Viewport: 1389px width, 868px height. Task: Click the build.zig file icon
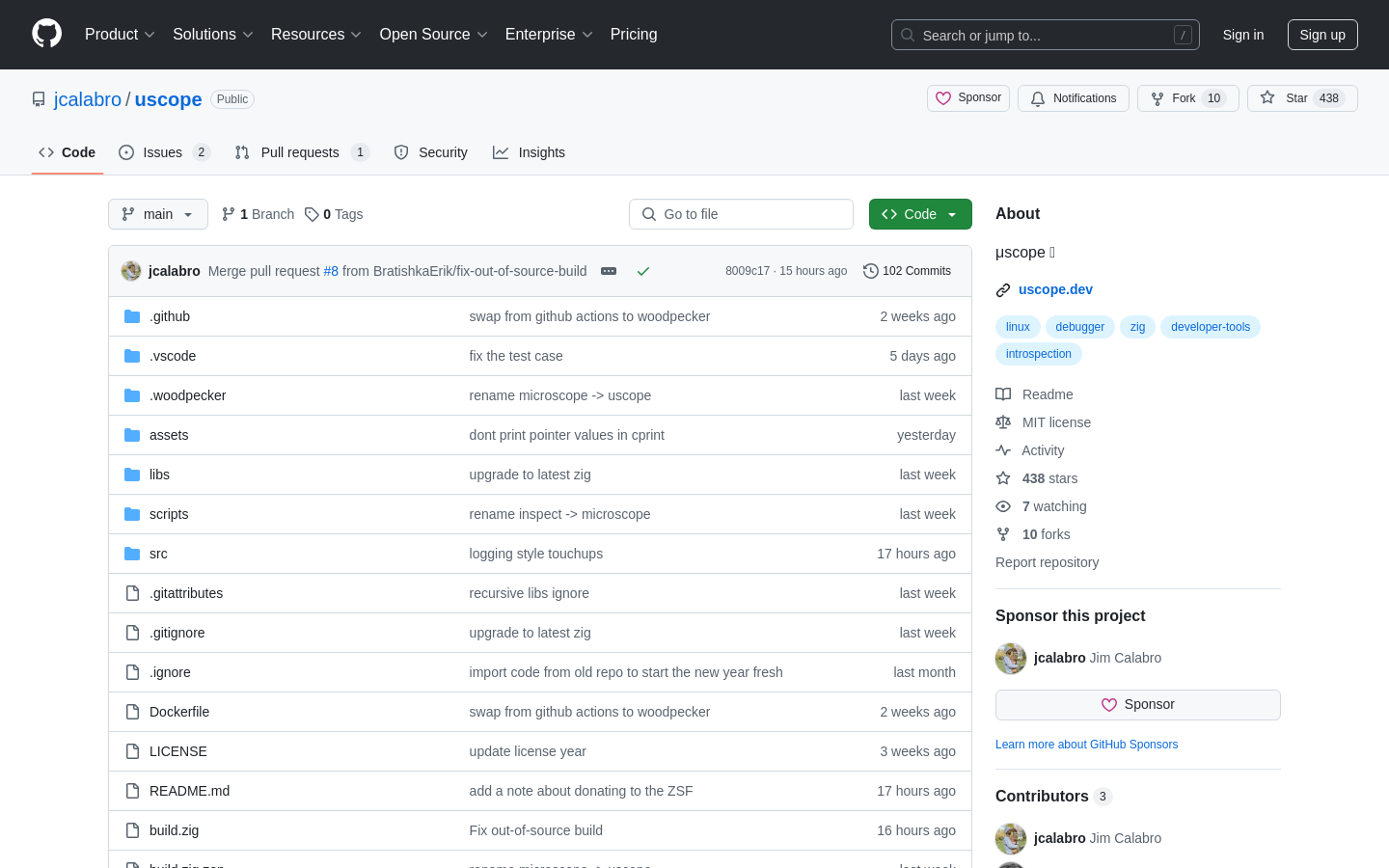[132, 830]
